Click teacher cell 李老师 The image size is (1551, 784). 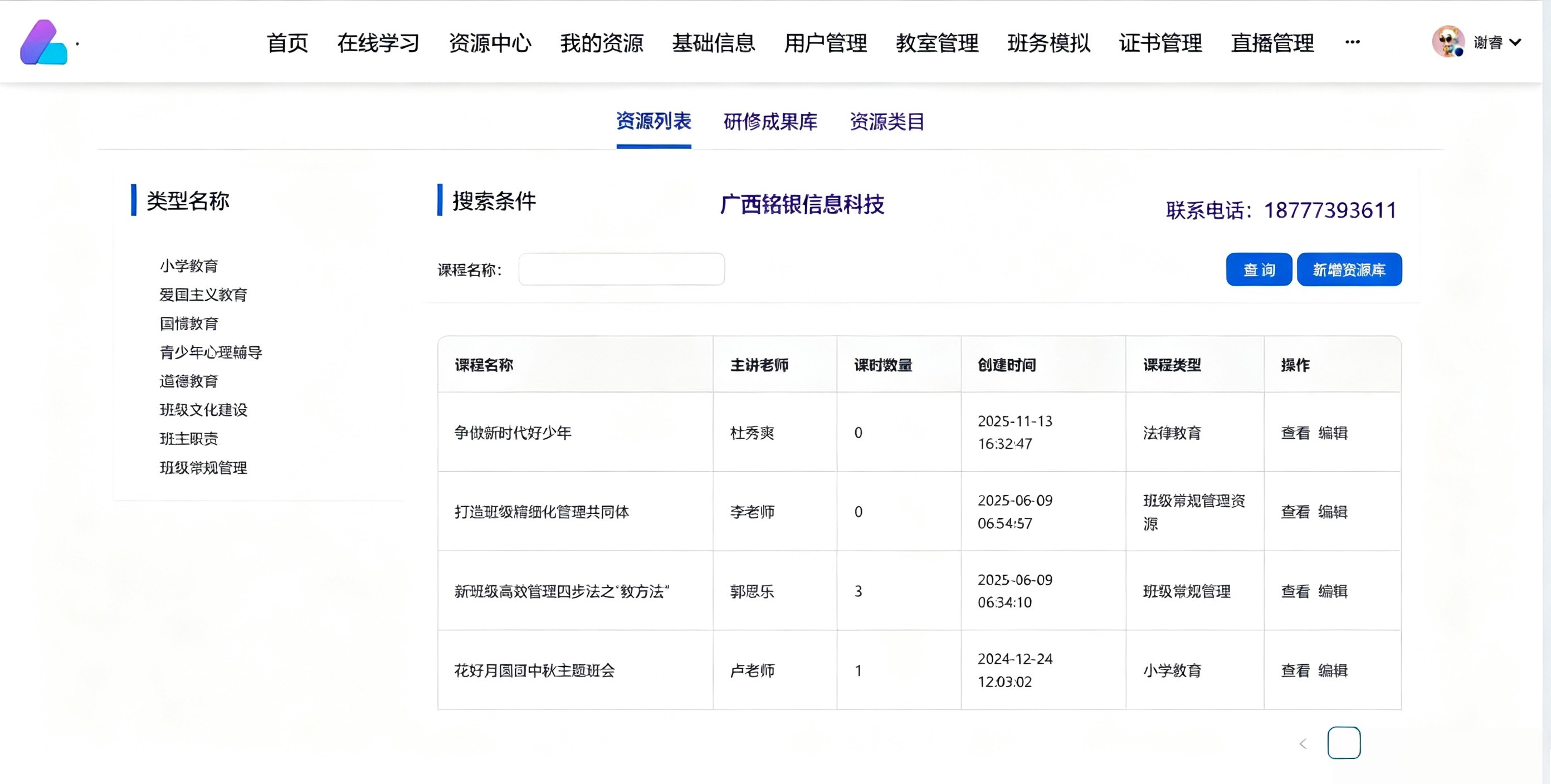click(752, 512)
